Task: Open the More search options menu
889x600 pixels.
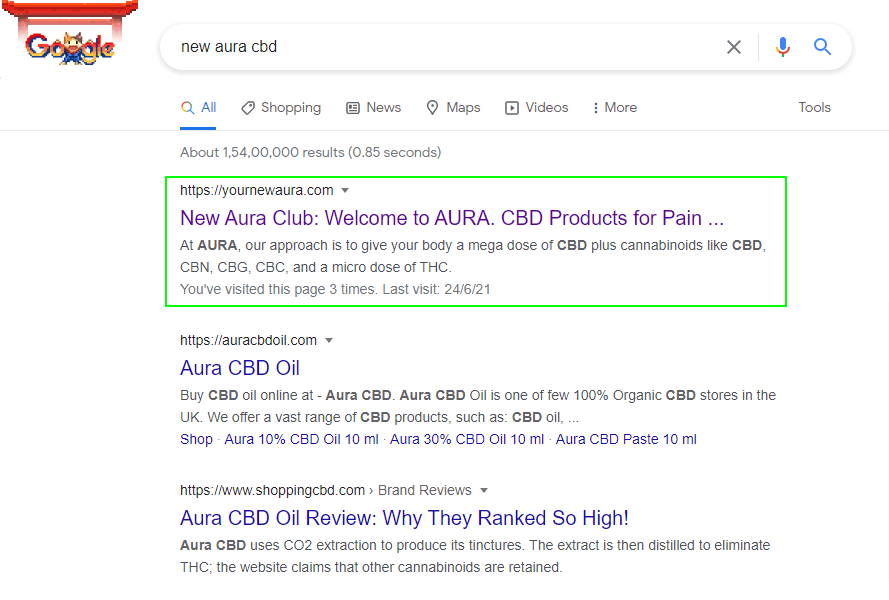Action: tap(615, 108)
